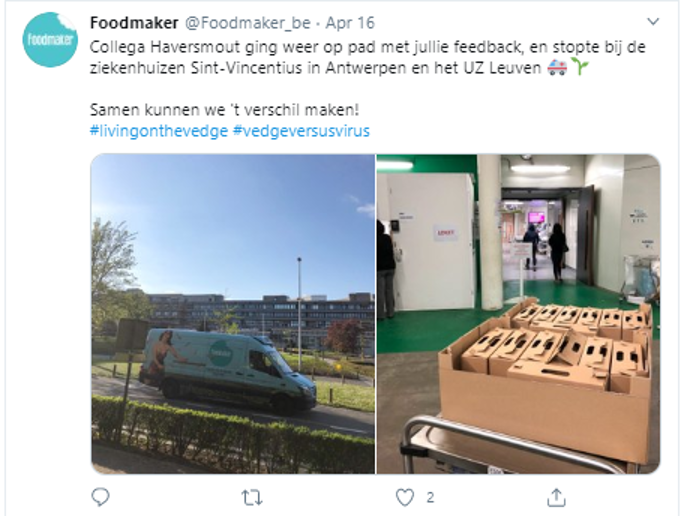
Task: Click the 'Samen kunnen we' sentence
Action: coord(225,110)
